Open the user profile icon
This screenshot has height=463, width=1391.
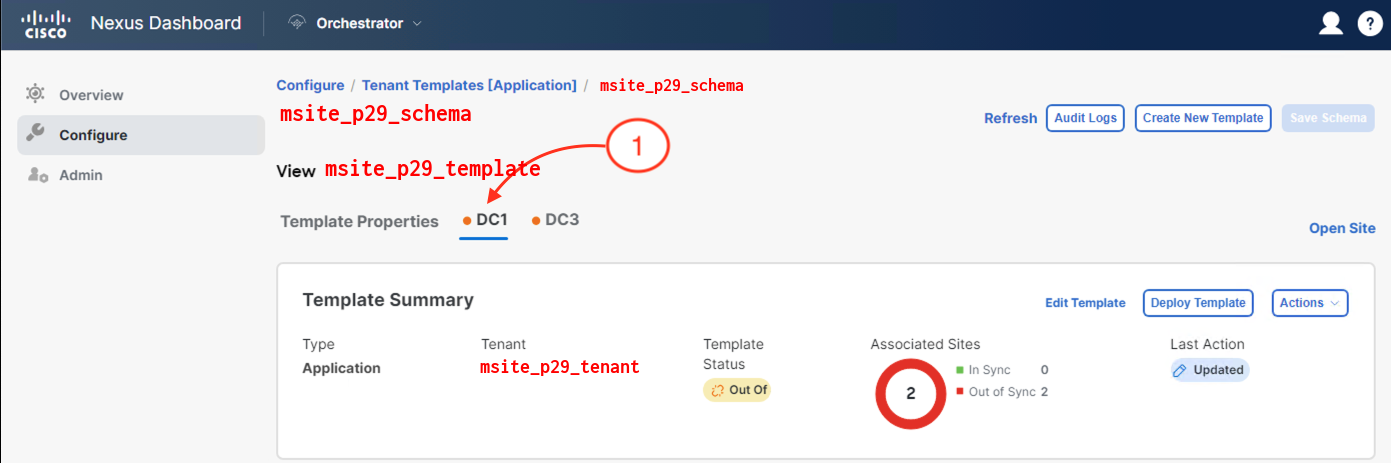(x=1330, y=24)
